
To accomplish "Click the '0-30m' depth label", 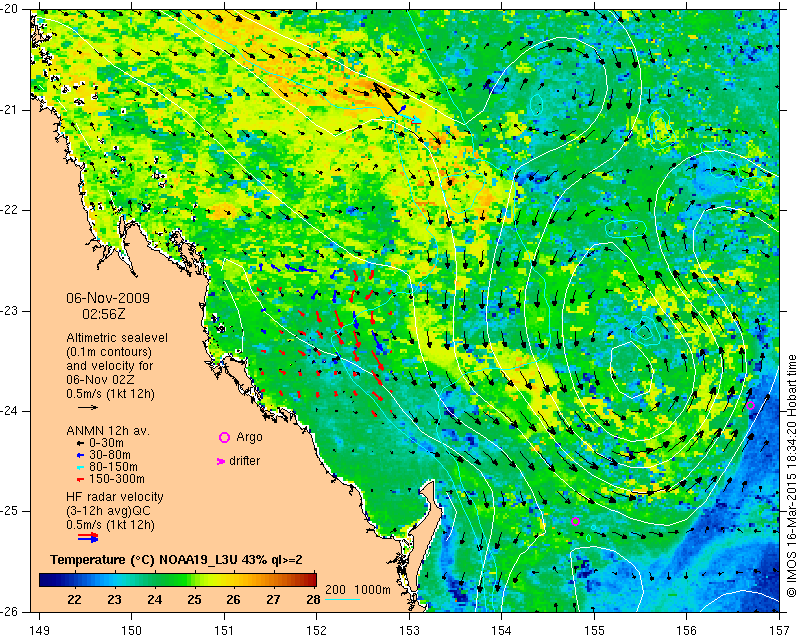I will 106,442.
